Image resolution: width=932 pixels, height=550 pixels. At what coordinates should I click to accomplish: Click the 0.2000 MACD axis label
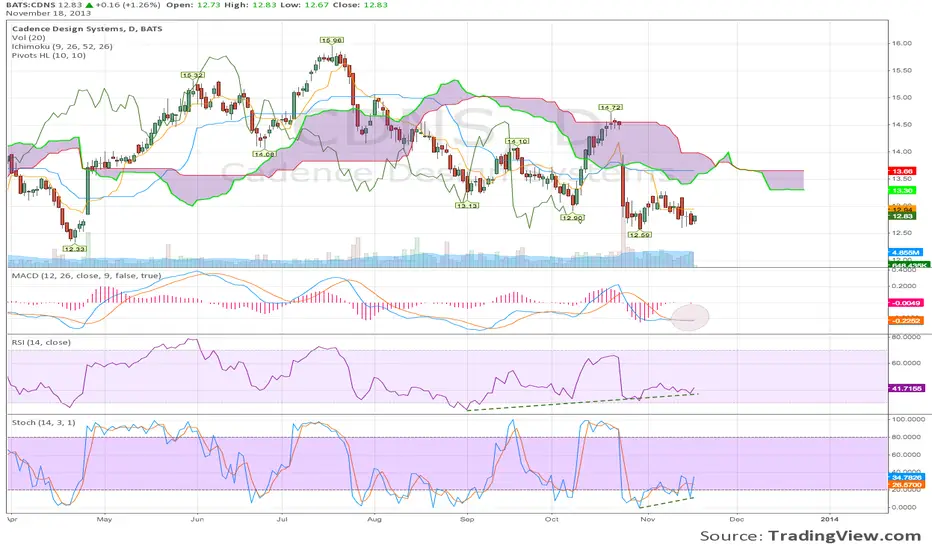point(905,286)
